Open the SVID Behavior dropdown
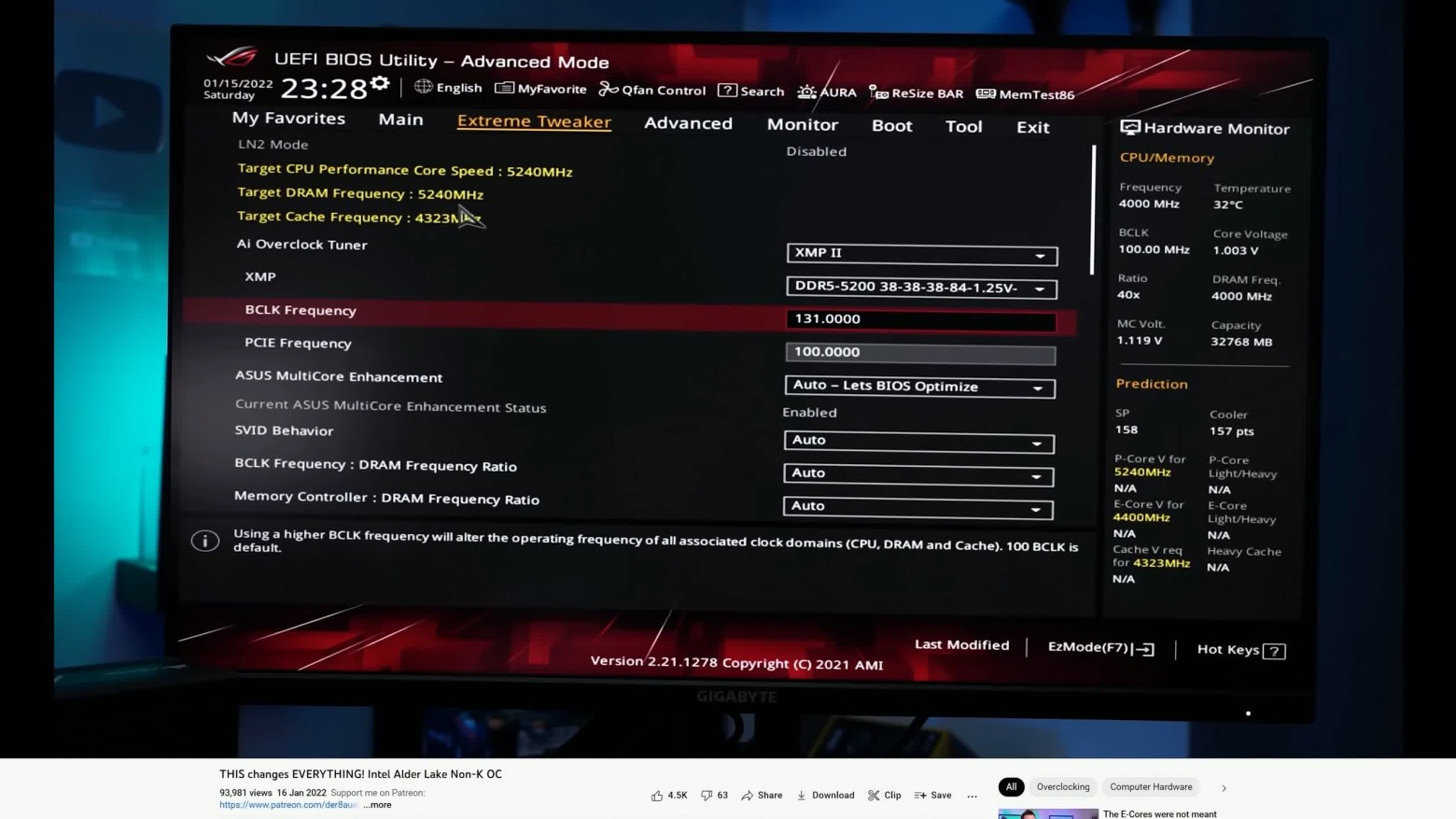1456x819 pixels. (918, 442)
